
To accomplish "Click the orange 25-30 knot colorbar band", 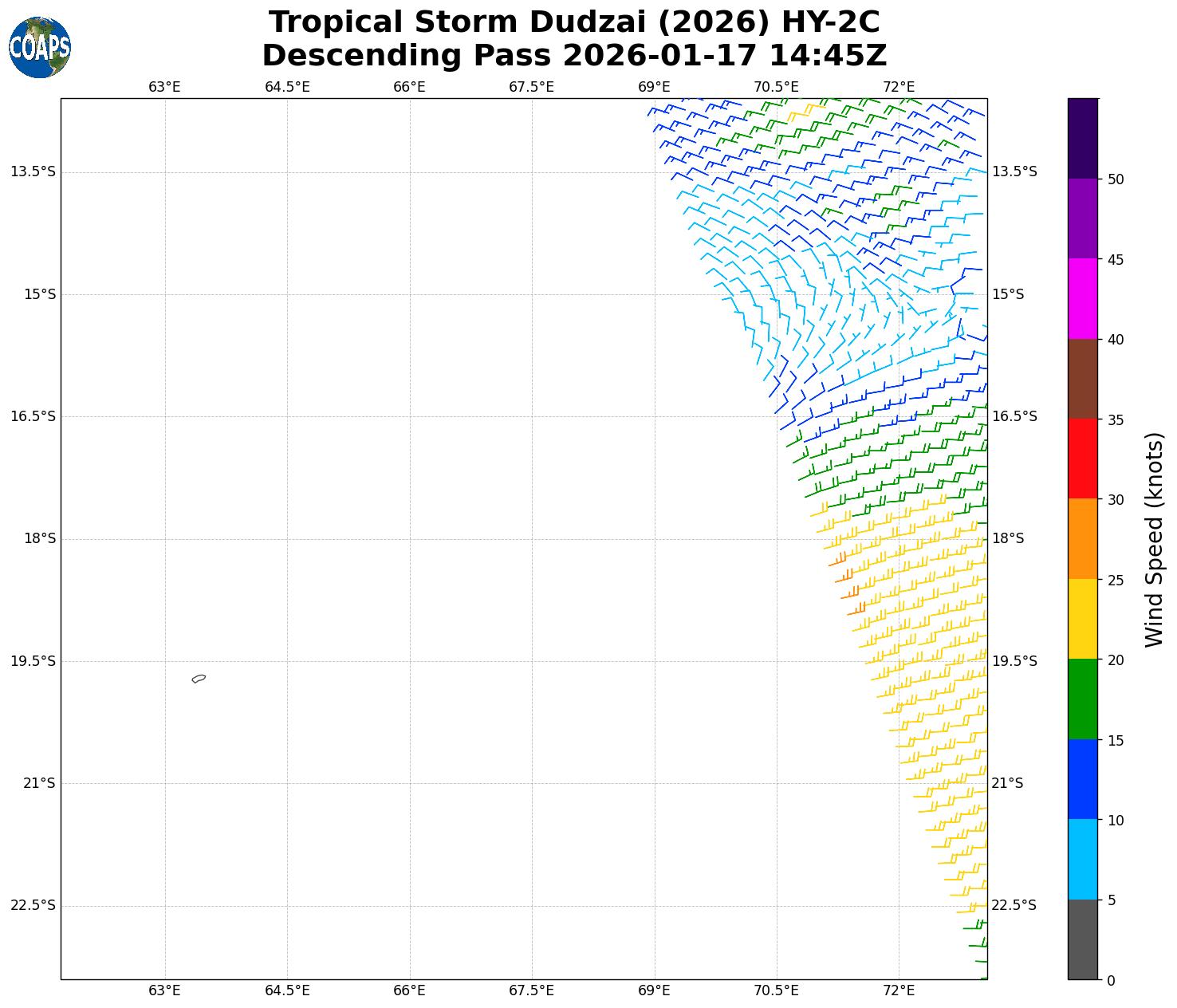I will tap(1082, 538).
